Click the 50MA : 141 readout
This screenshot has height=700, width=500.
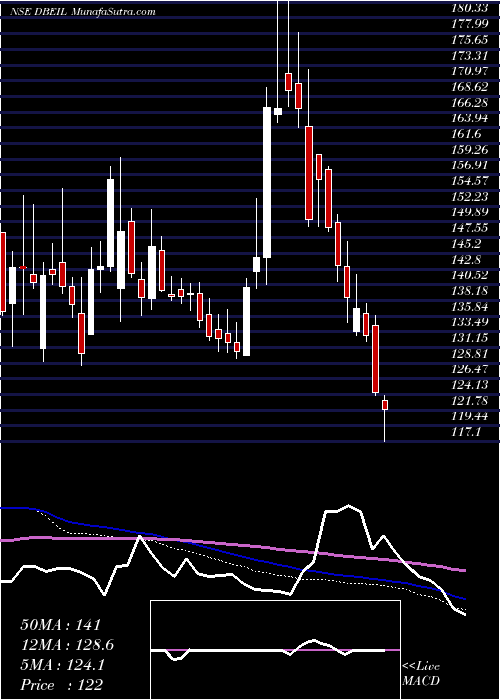click(61, 625)
